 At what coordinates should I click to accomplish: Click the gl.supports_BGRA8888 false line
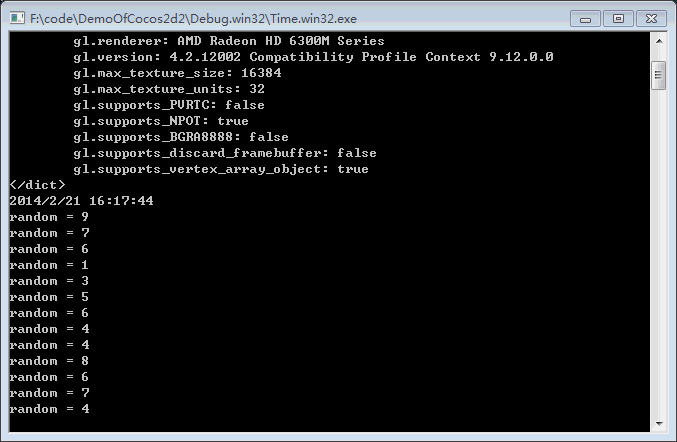[181, 137]
